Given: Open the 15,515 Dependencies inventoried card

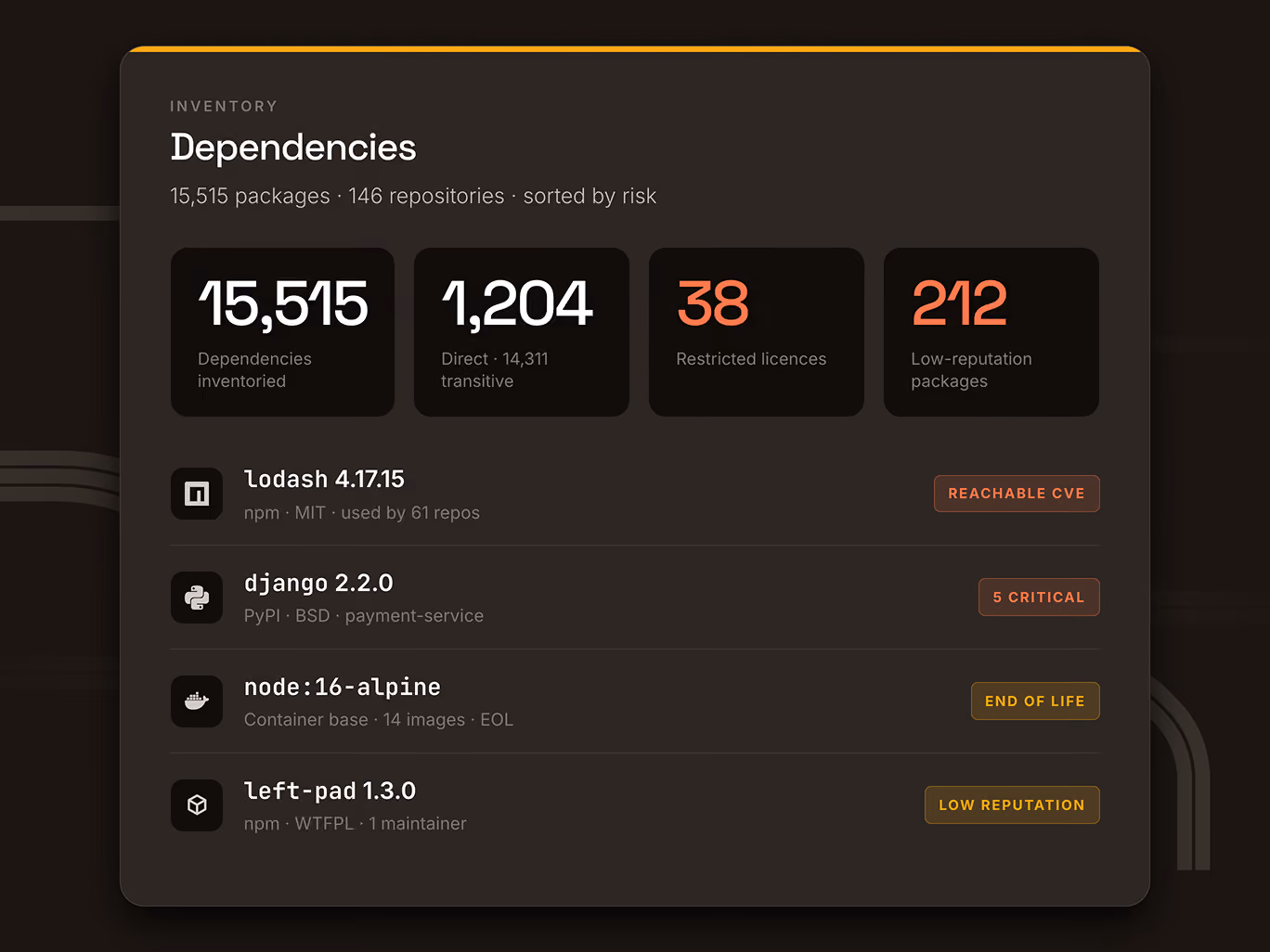Looking at the screenshot, I should pos(282,332).
